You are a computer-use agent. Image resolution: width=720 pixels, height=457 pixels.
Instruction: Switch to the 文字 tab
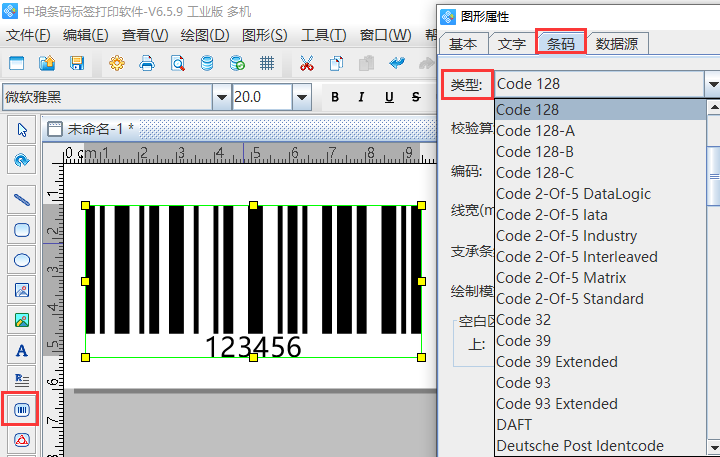tap(512, 44)
